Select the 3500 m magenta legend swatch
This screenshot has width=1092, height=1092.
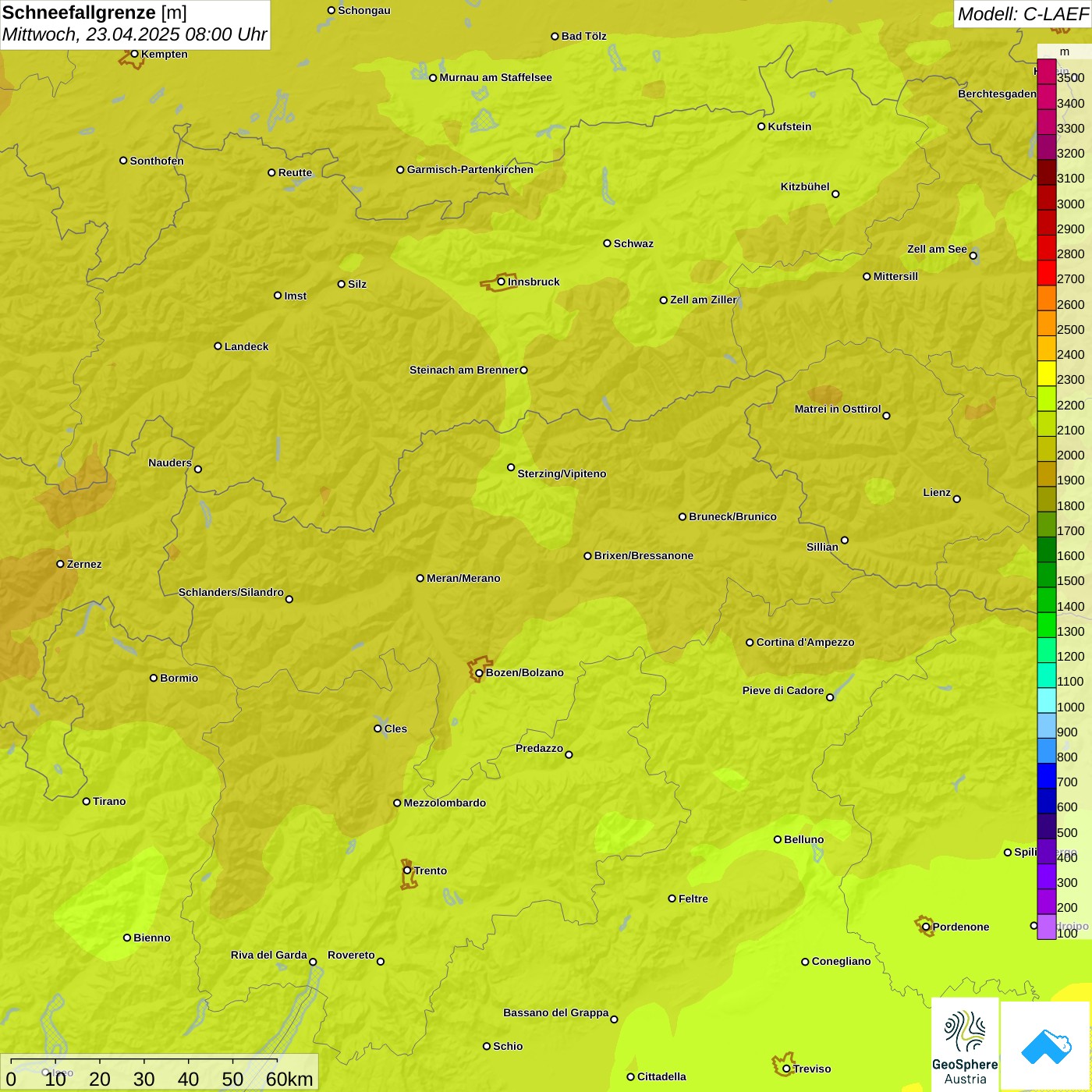point(1046,72)
